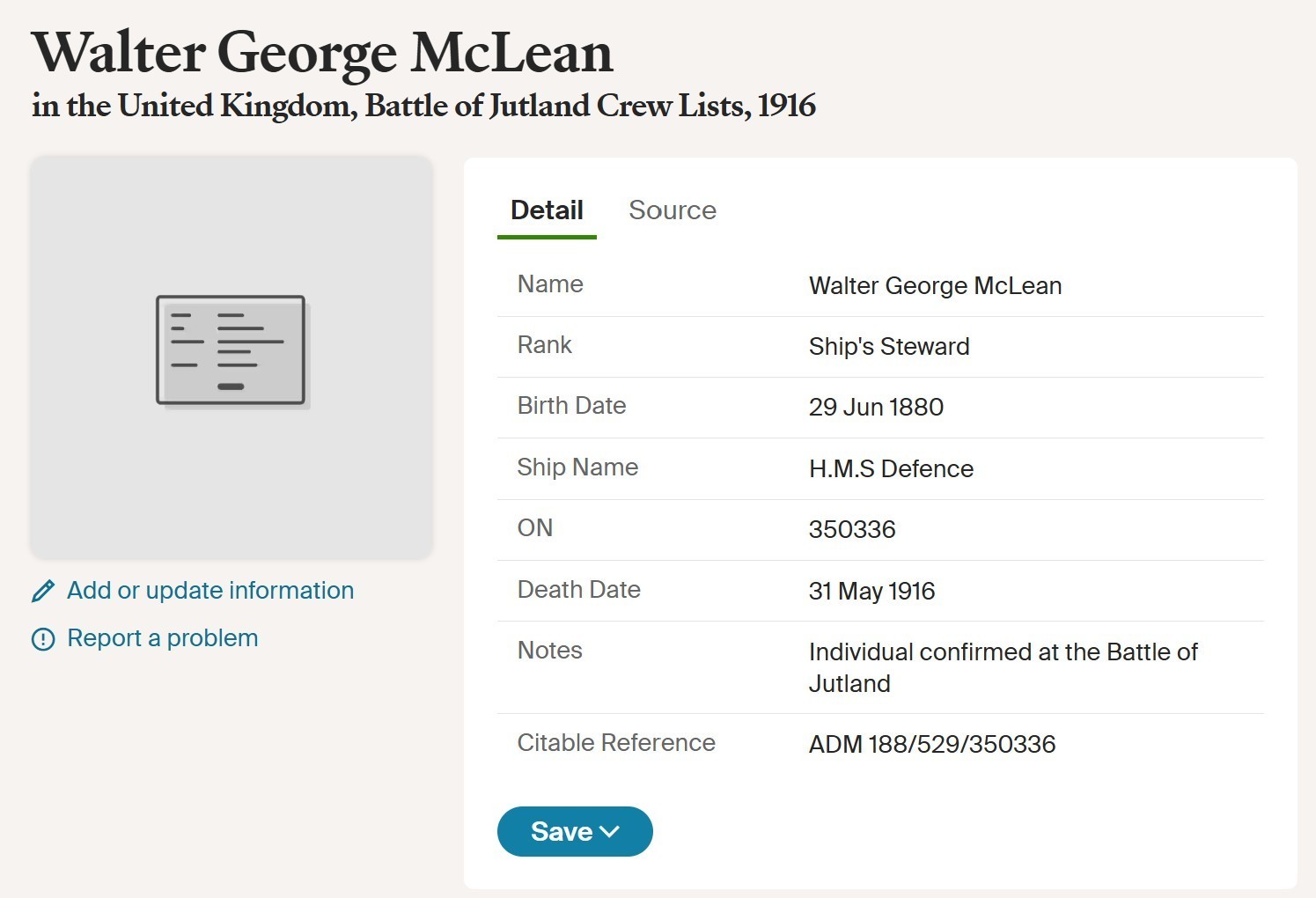1316x898 pixels.
Task: Open the Source tab
Action: (x=673, y=210)
